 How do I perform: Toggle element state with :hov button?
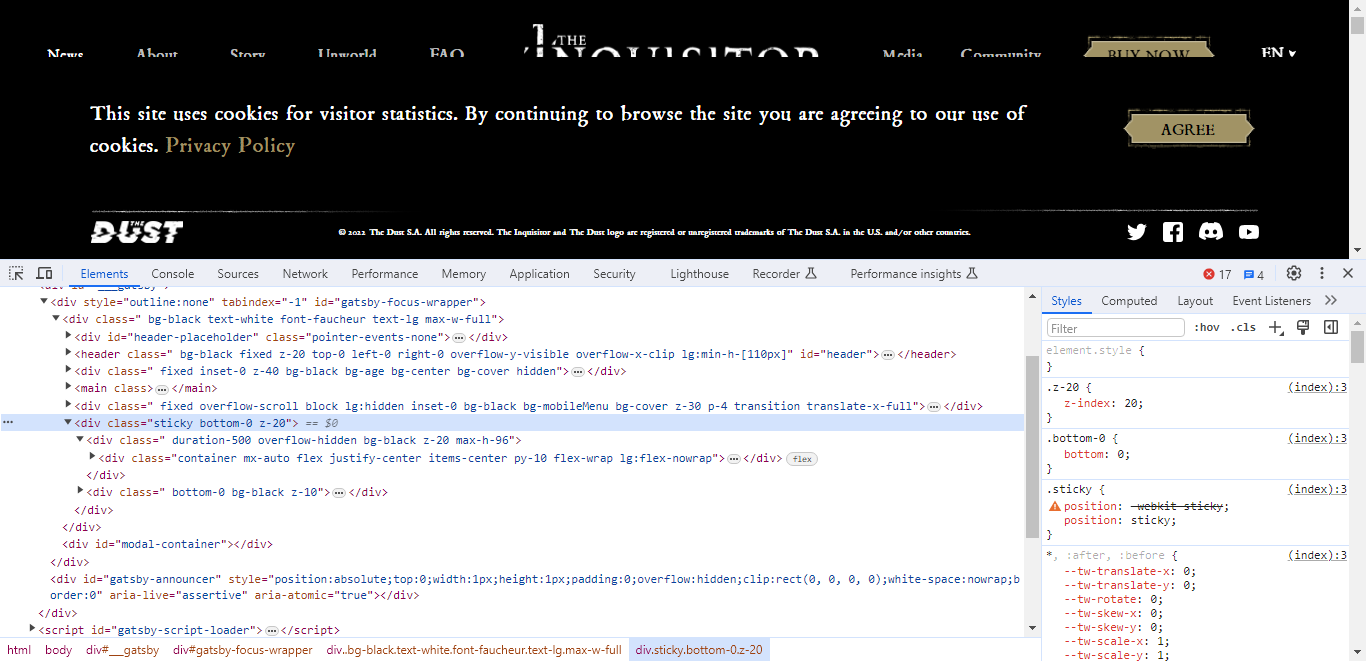(1207, 326)
